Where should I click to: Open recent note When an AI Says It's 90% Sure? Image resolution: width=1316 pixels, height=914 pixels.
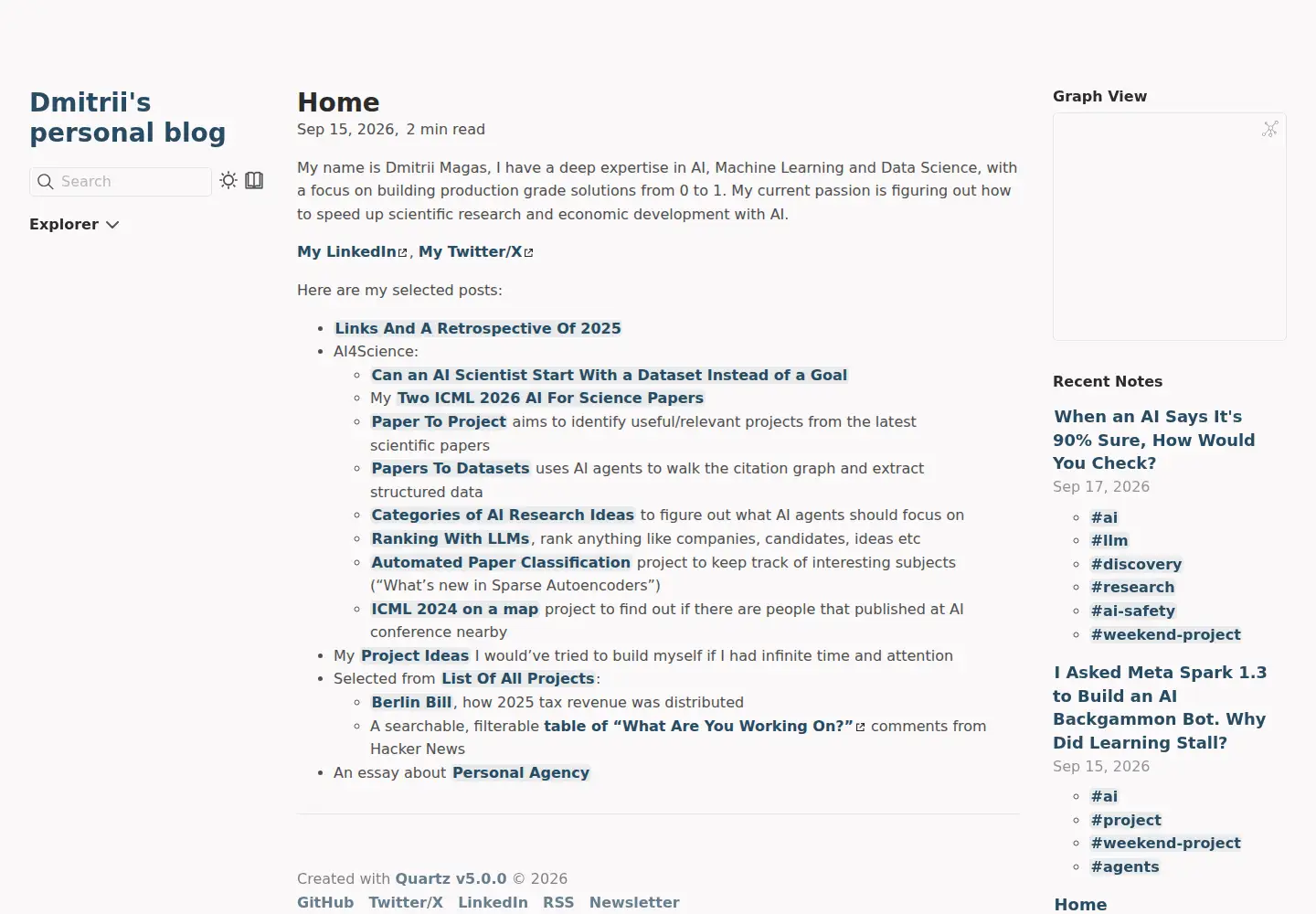click(1153, 440)
